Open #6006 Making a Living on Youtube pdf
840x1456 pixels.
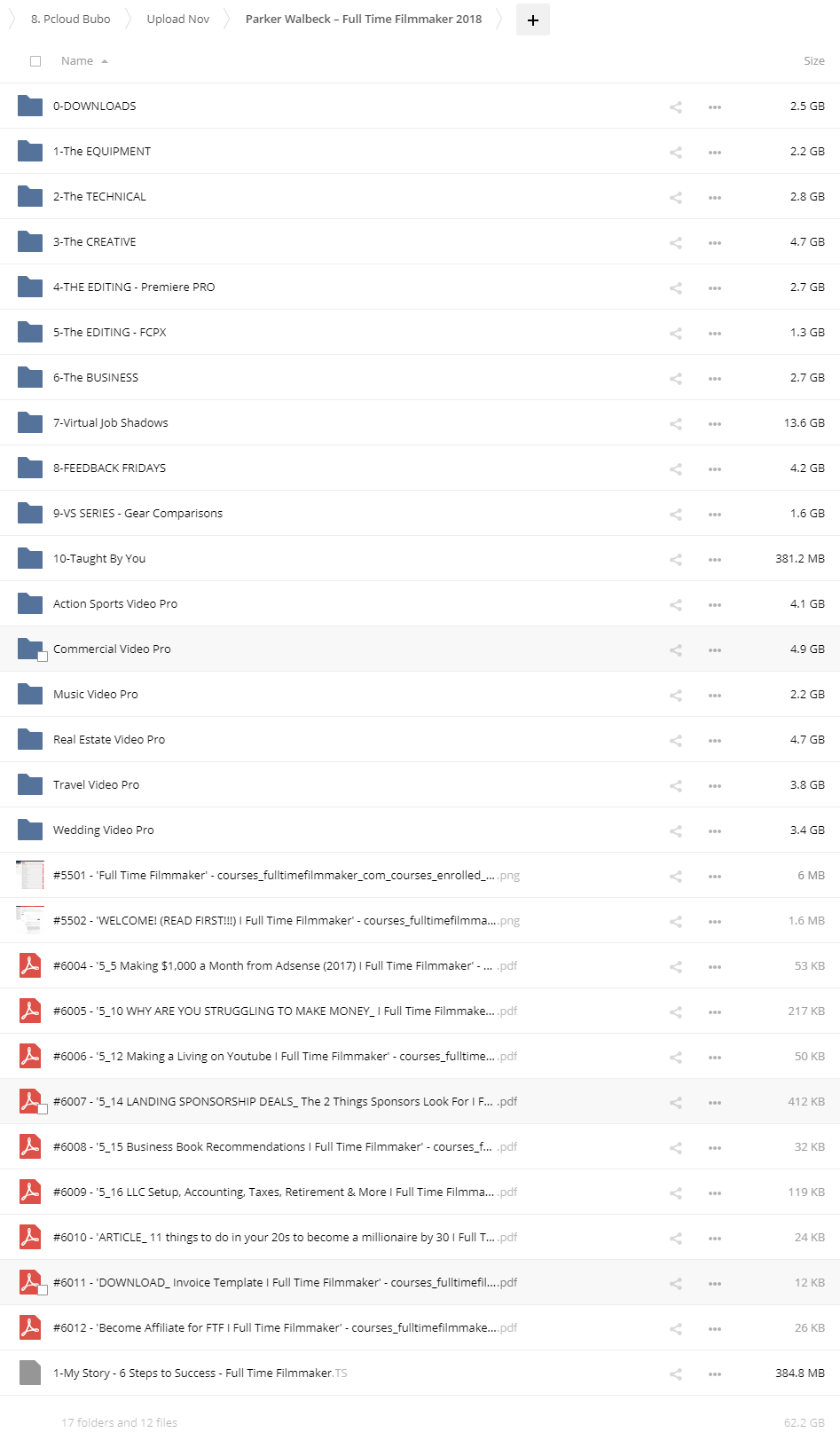[285, 1056]
